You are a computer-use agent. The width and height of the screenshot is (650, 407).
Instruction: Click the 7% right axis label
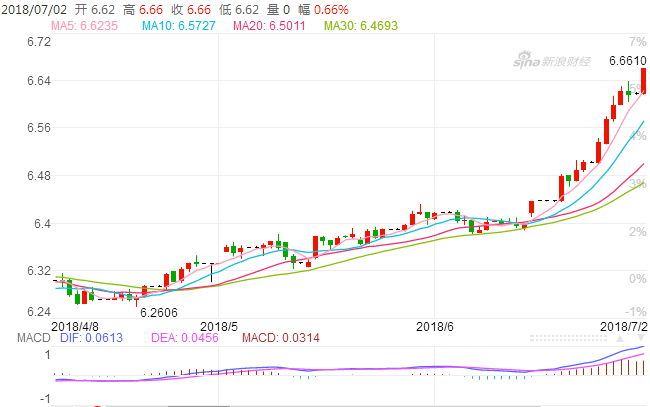click(x=636, y=42)
